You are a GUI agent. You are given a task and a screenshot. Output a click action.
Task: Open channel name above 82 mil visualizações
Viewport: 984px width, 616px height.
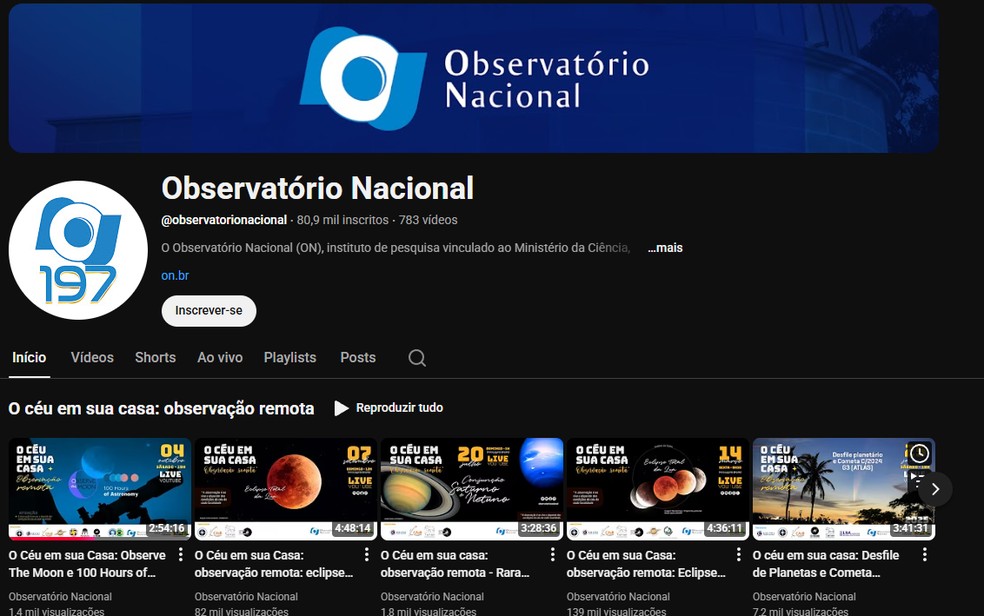246,597
